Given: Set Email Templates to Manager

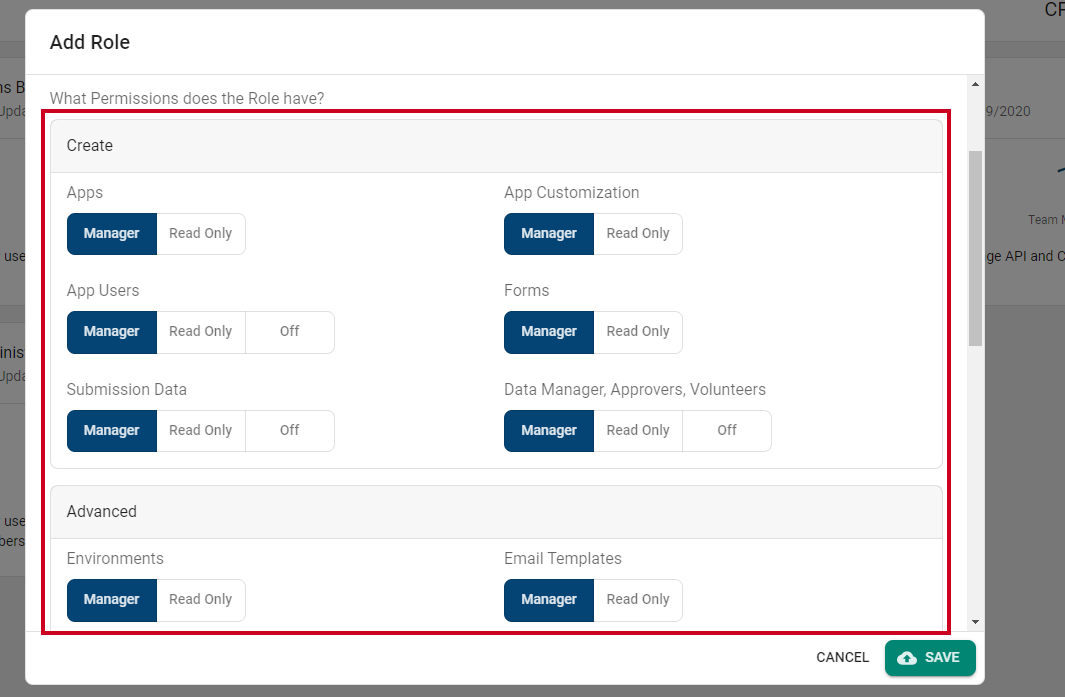Looking at the screenshot, I should [549, 600].
